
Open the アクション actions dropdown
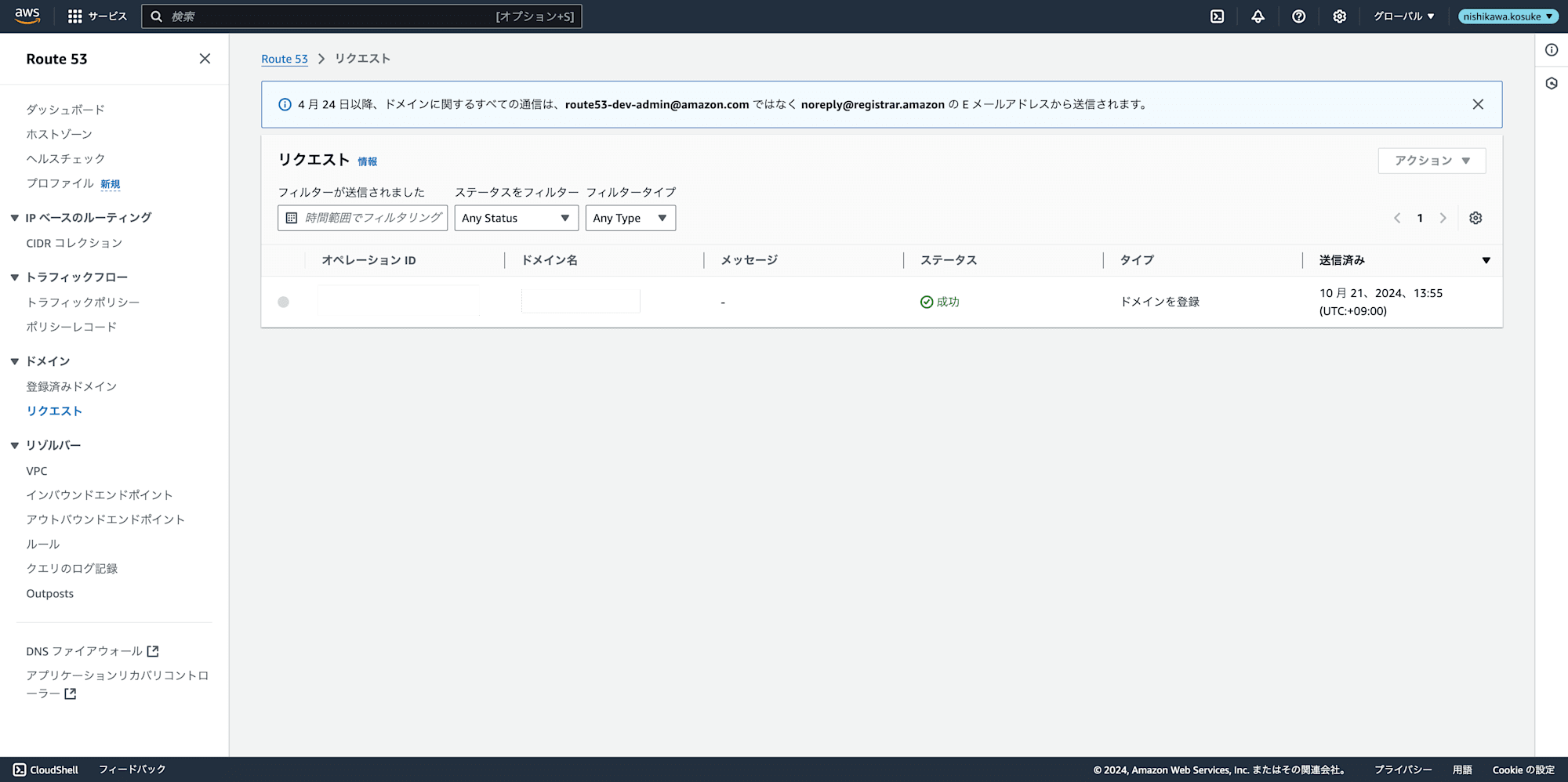[x=1432, y=161]
